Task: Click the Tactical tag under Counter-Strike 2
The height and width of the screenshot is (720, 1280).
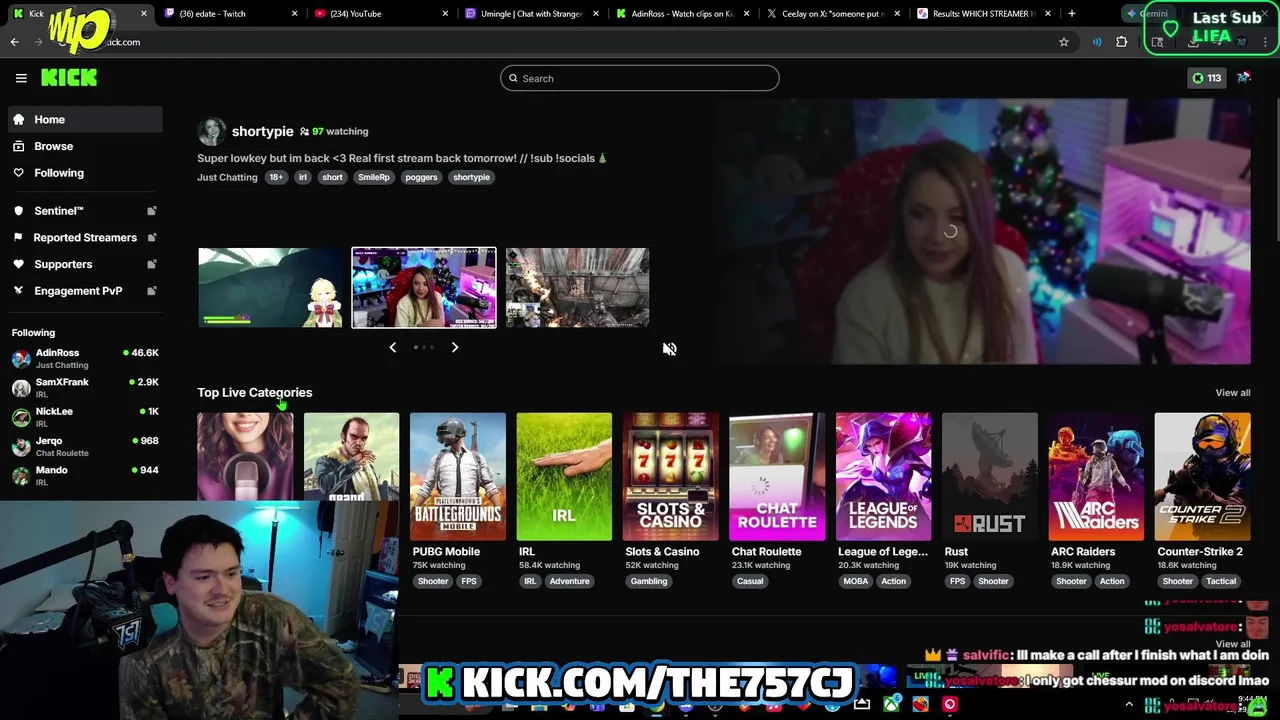Action: pyautogui.click(x=1221, y=581)
